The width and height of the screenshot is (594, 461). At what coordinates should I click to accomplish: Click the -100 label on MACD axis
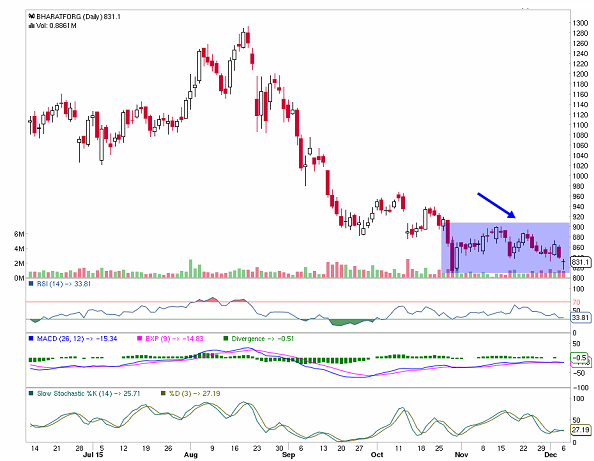580,388
